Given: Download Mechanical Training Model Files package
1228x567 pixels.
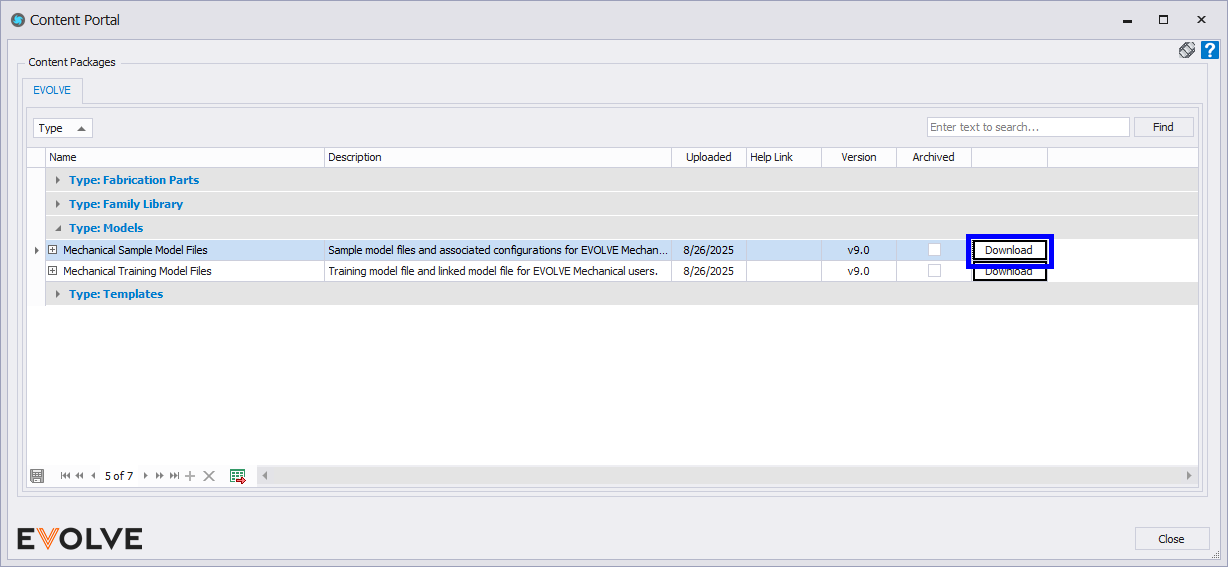Looking at the screenshot, I should tap(1009, 272).
